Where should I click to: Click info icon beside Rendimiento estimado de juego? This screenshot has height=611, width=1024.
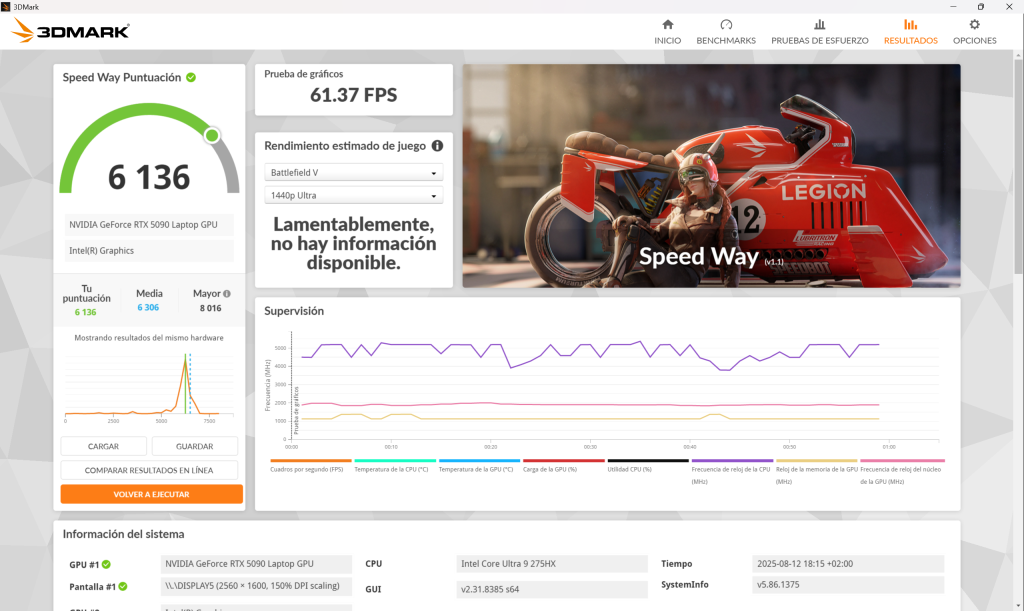pos(437,146)
